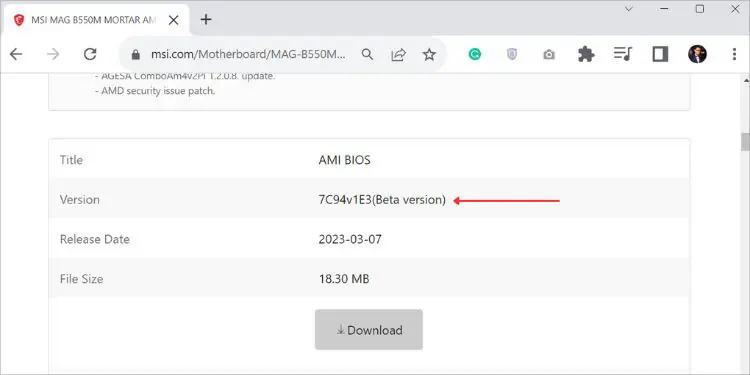Minimize the Chrome window
This screenshot has width=750, height=375.
[x=664, y=9]
